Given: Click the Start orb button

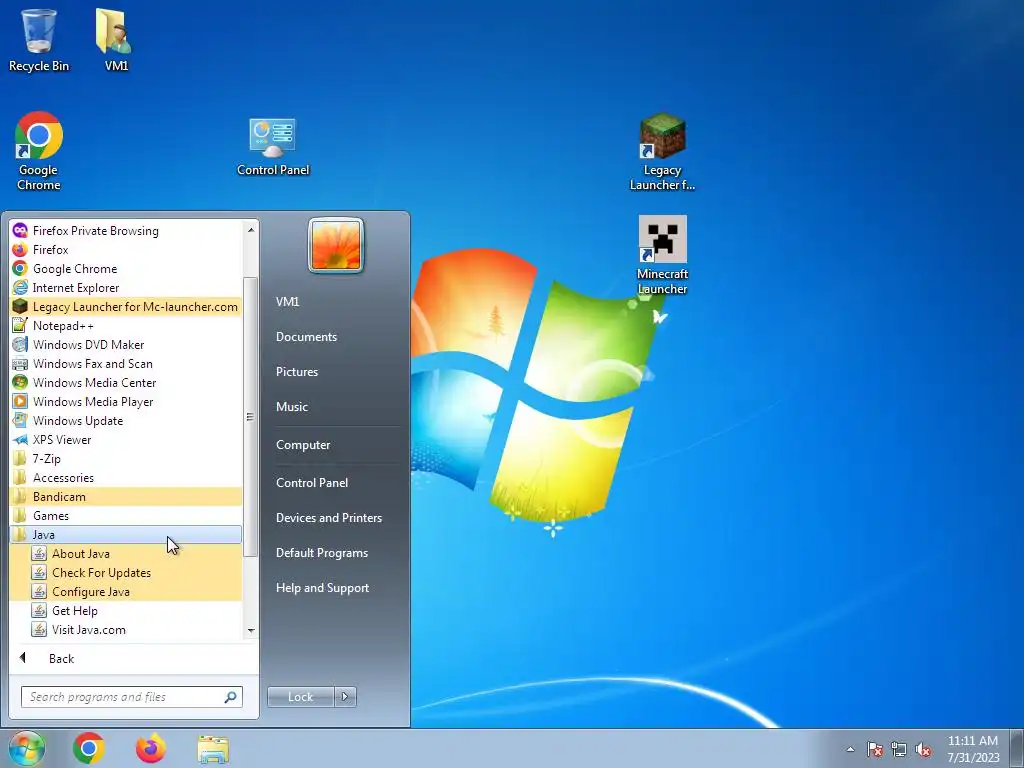Looking at the screenshot, I should point(27,748).
